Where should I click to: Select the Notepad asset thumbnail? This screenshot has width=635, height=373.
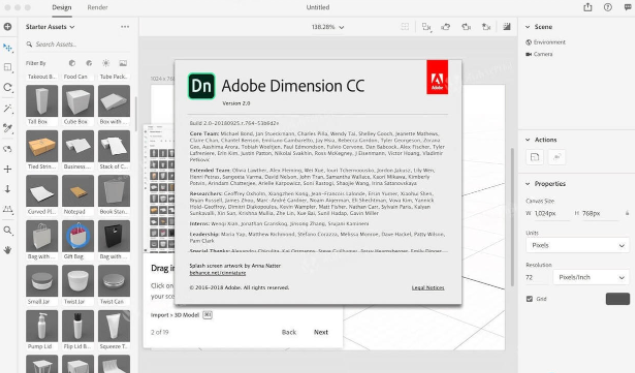(78, 191)
